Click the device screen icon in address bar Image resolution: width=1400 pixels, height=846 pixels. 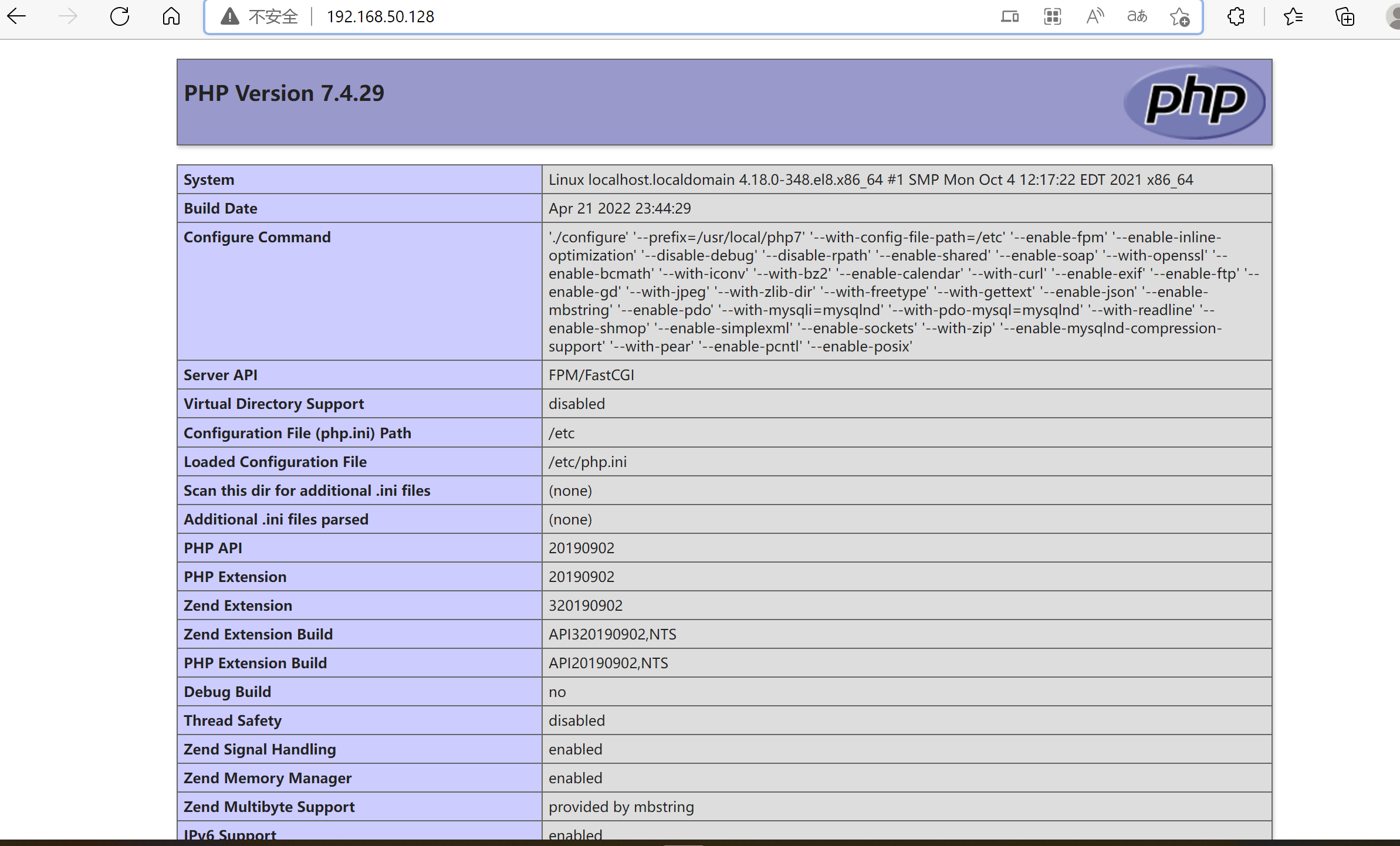pyautogui.click(x=1009, y=16)
